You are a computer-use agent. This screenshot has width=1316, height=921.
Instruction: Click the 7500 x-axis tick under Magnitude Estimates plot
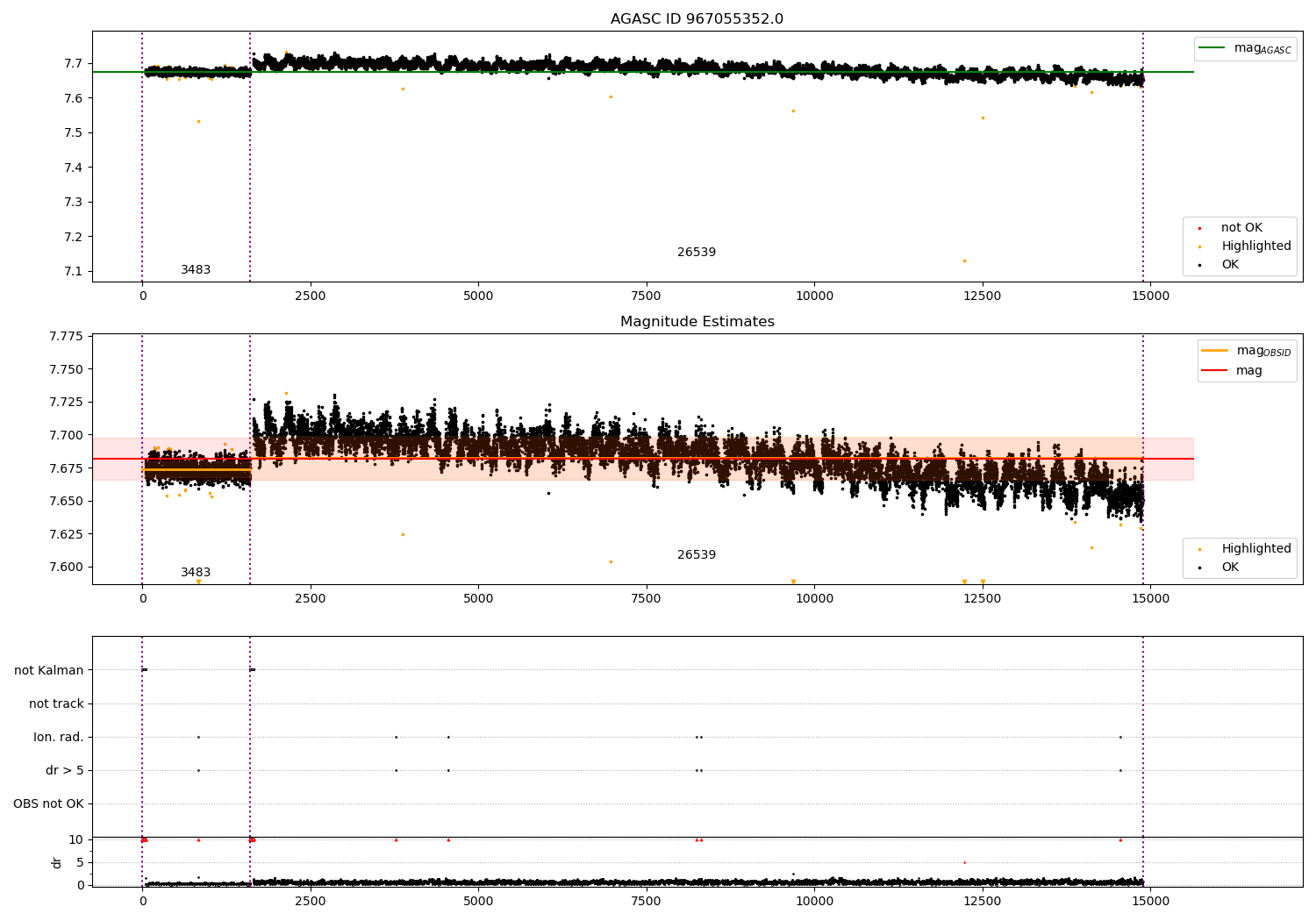[x=647, y=599]
